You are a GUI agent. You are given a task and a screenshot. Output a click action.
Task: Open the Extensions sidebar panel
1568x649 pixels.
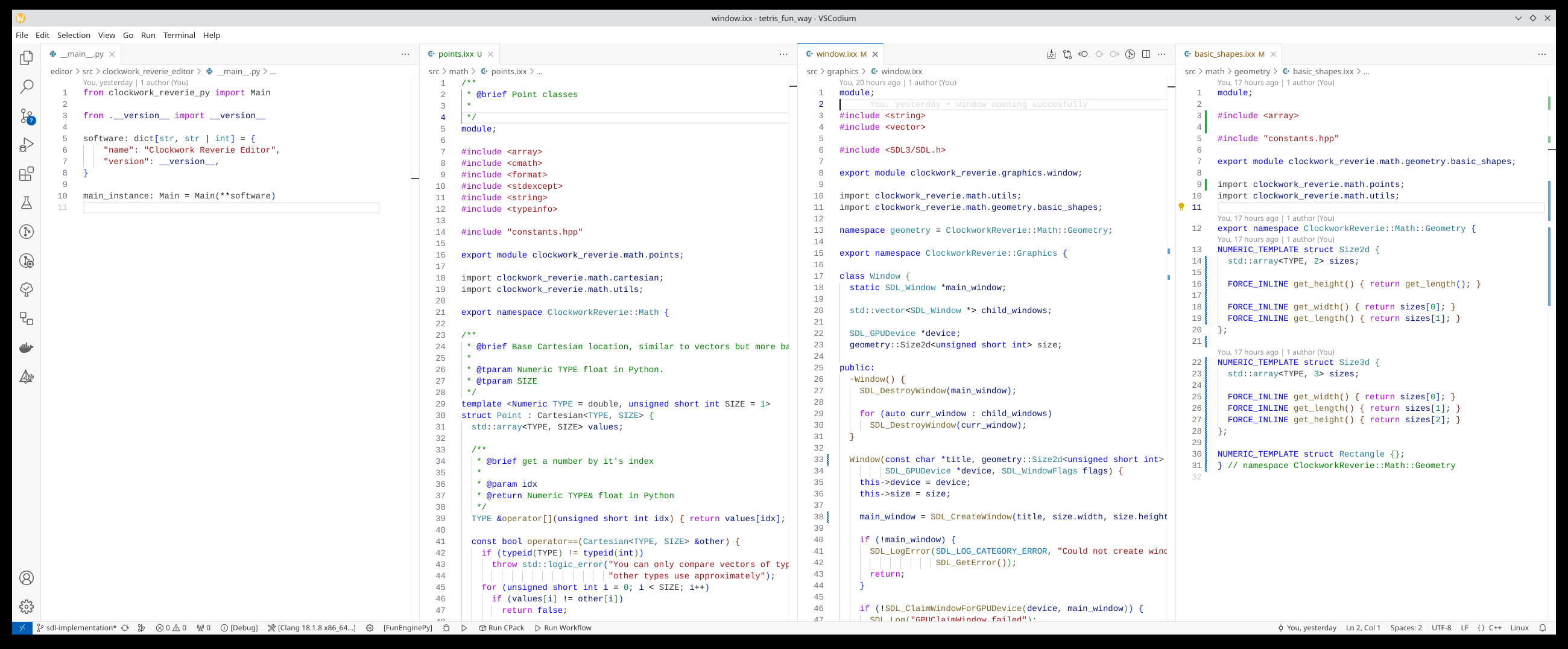pyautogui.click(x=26, y=174)
